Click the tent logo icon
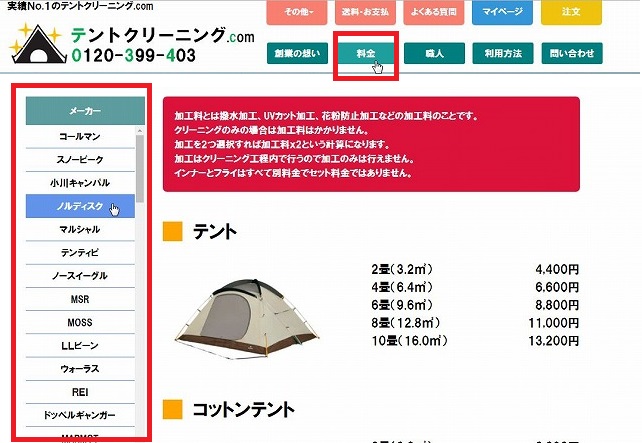 coord(38,44)
